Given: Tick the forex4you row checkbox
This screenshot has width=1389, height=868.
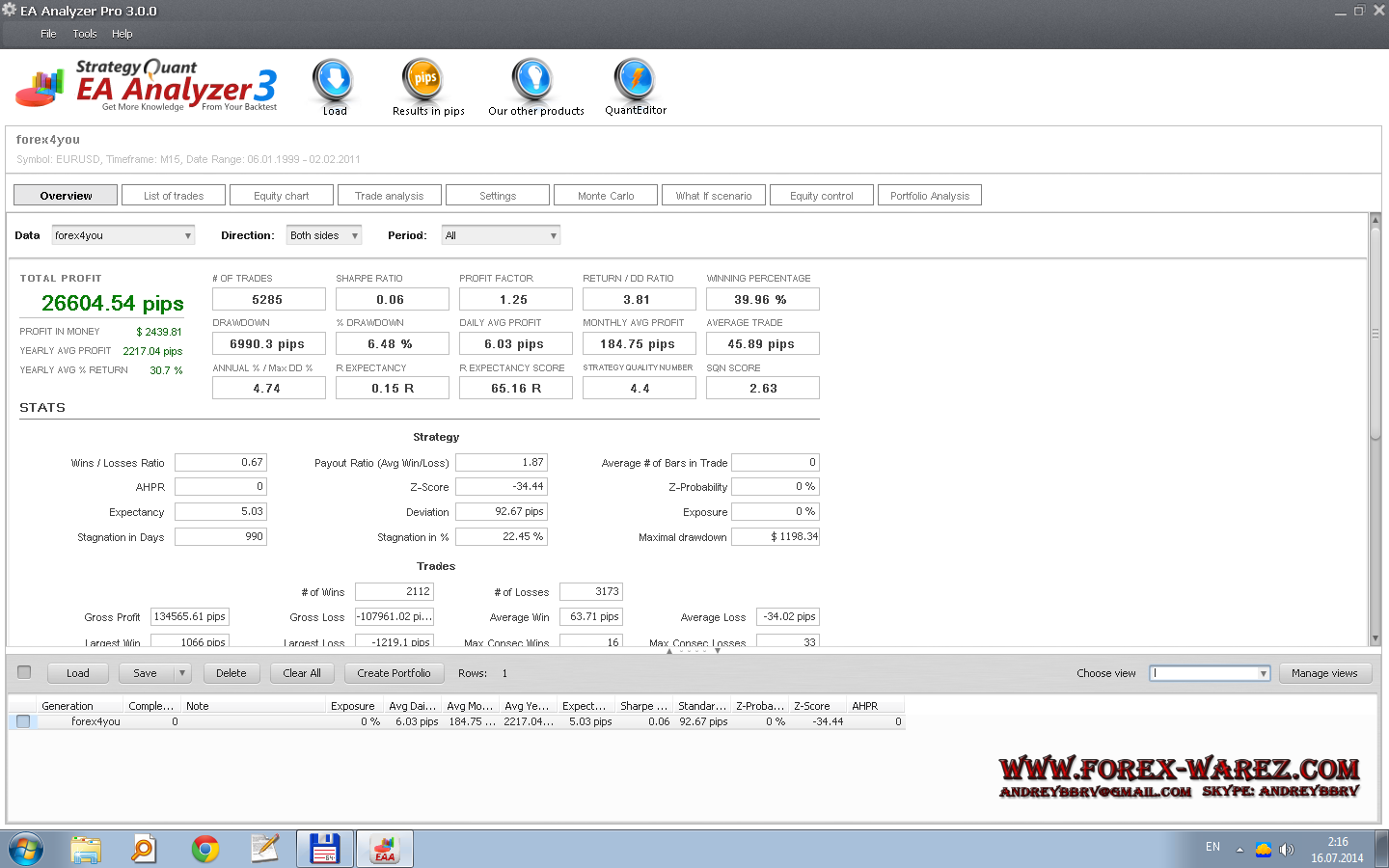Looking at the screenshot, I should (23, 721).
